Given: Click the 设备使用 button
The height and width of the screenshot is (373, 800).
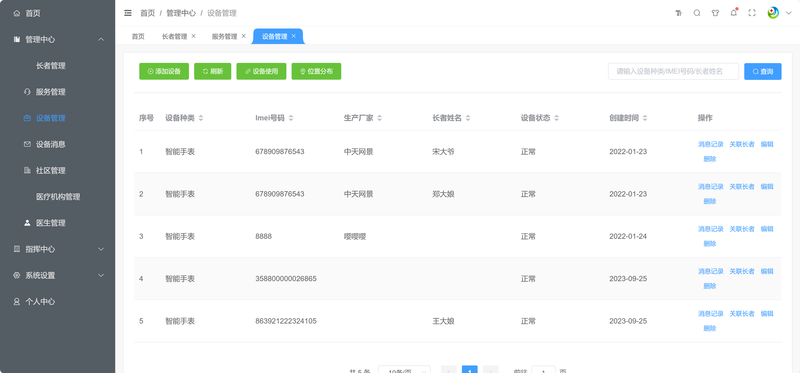Looking at the screenshot, I should click(x=261, y=71).
